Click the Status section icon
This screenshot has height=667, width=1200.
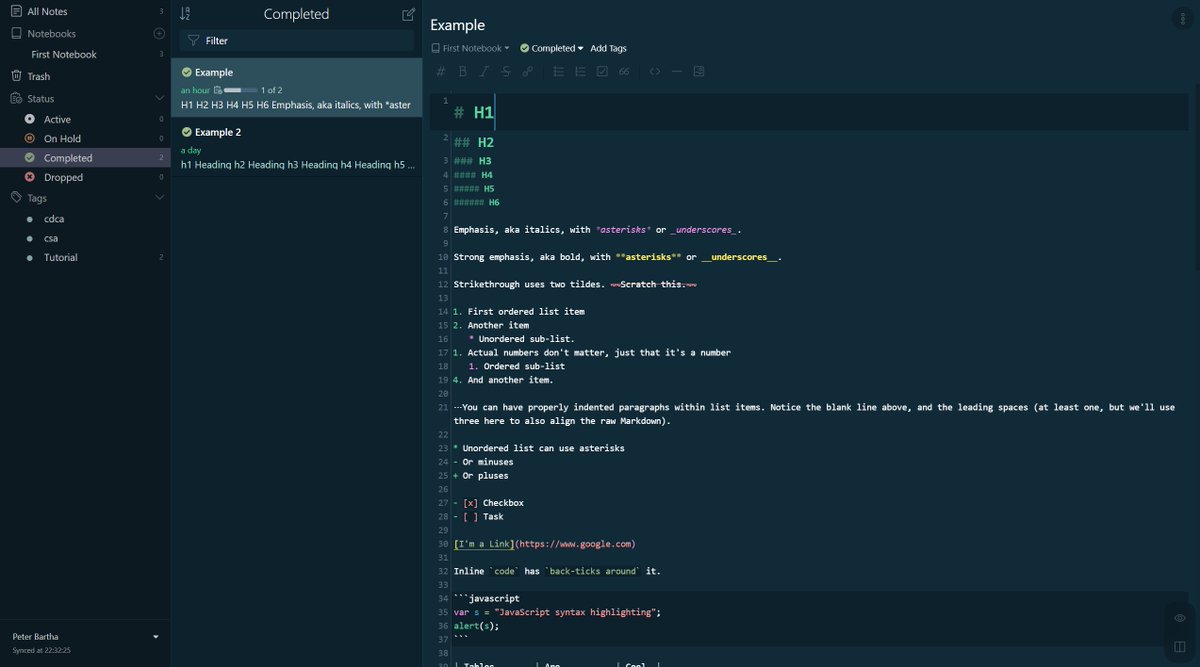pos(16,98)
